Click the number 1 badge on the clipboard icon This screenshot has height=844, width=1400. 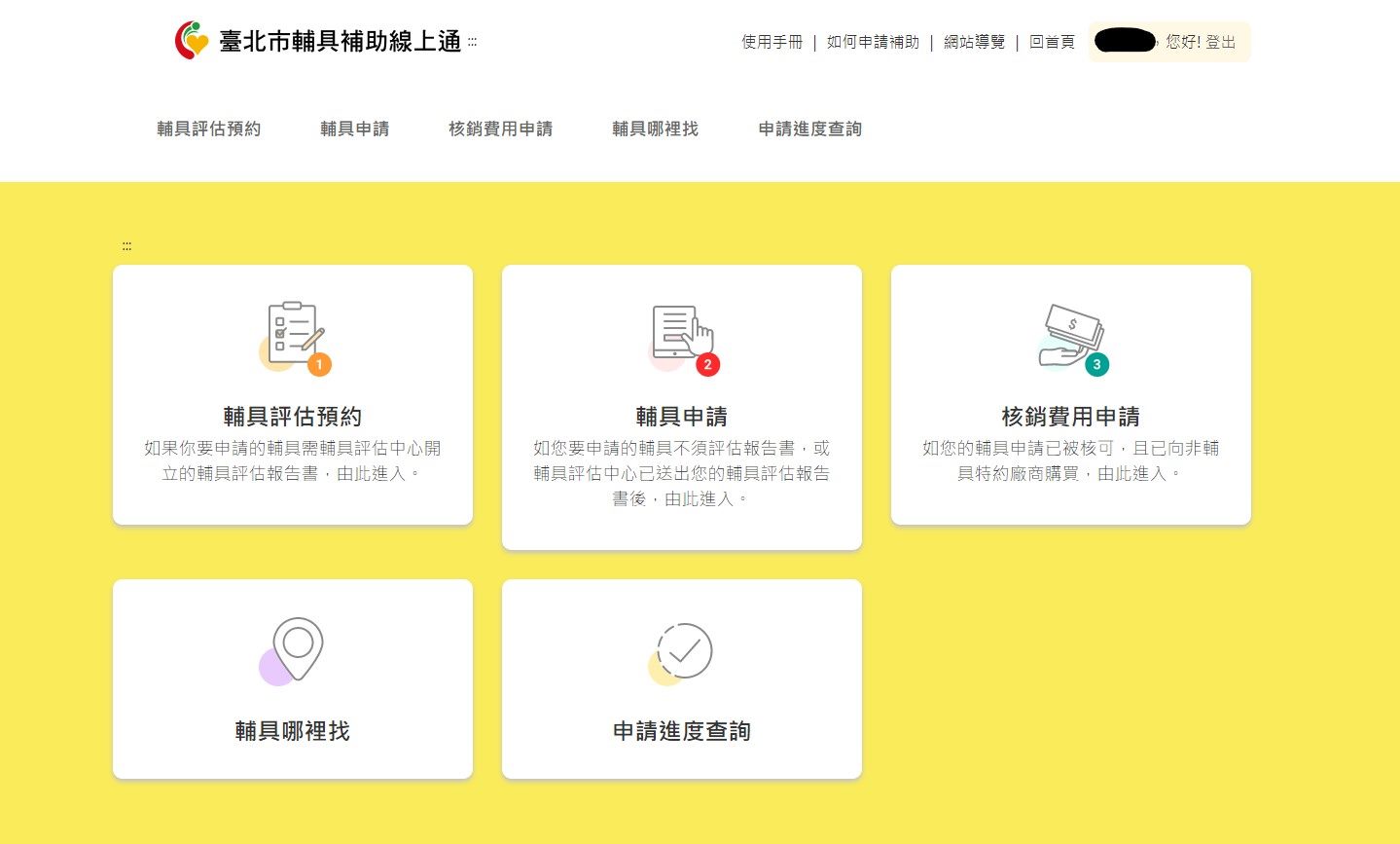[x=320, y=365]
